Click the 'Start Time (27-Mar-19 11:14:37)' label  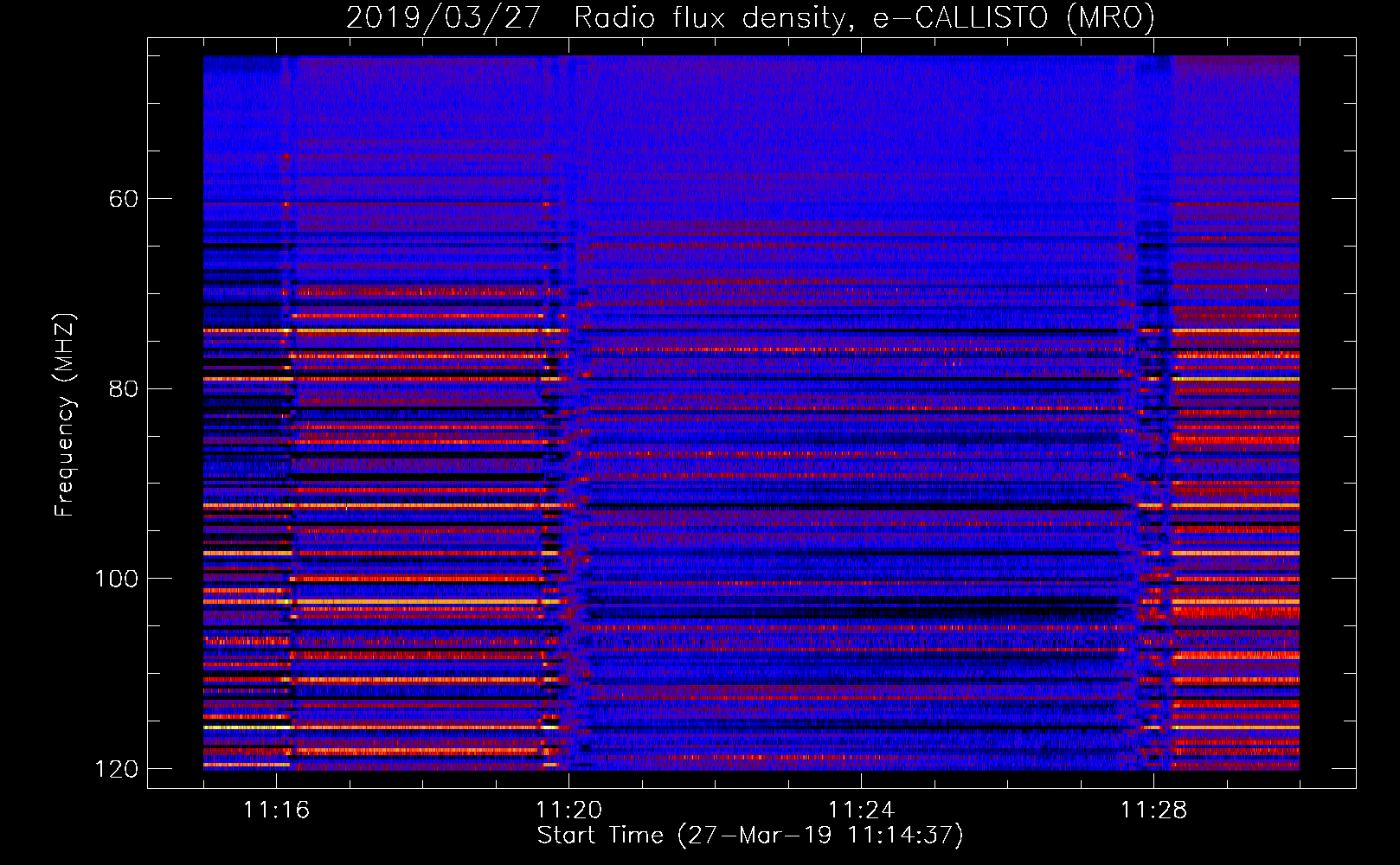[750, 836]
